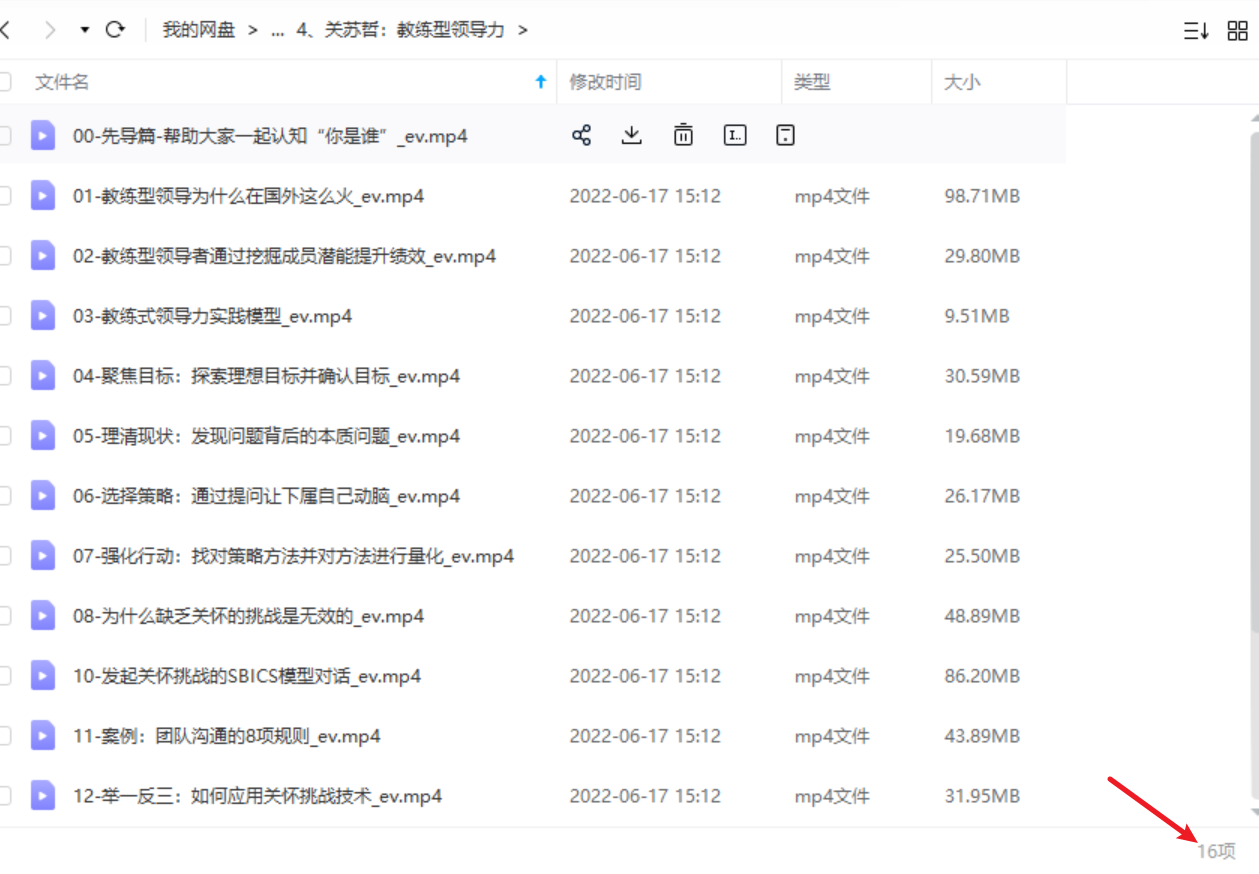The image size is (1259, 874).
Task: Click the device-shaped icon on the 00-先导篇 row
Action: pyautogui.click(x=786, y=135)
